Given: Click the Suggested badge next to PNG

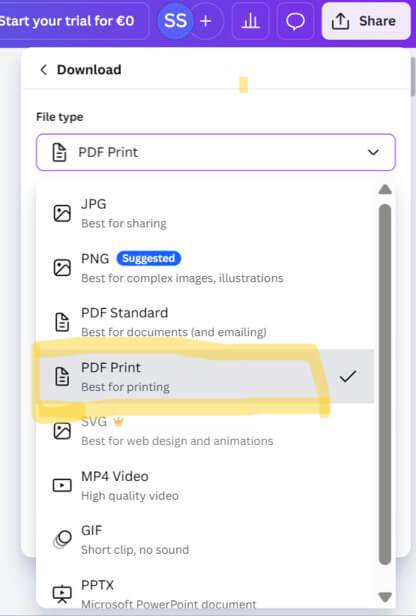Looking at the screenshot, I should pyautogui.click(x=148, y=258).
